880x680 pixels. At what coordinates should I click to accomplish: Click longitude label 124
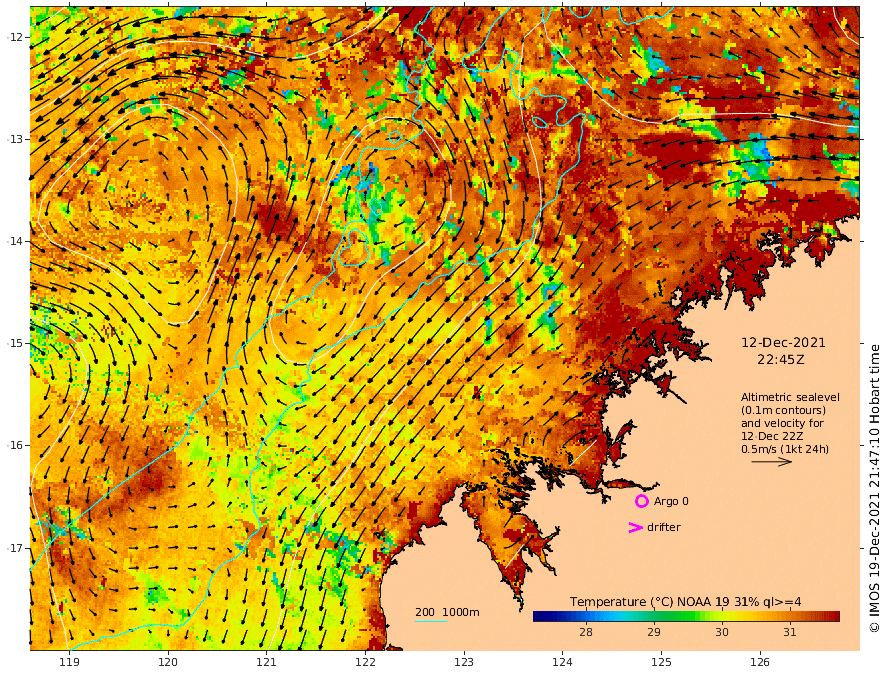(562, 663)
